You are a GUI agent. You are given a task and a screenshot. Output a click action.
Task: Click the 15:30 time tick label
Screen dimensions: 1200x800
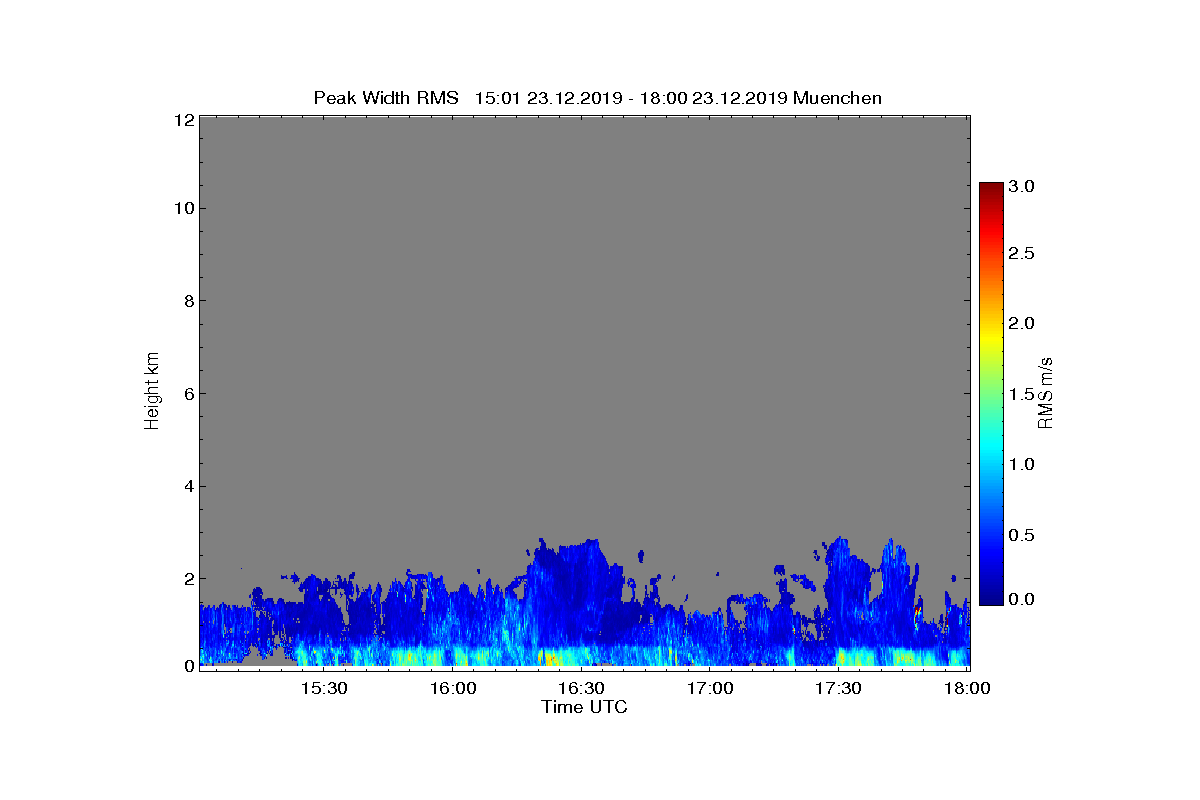[x=325, y=689]
